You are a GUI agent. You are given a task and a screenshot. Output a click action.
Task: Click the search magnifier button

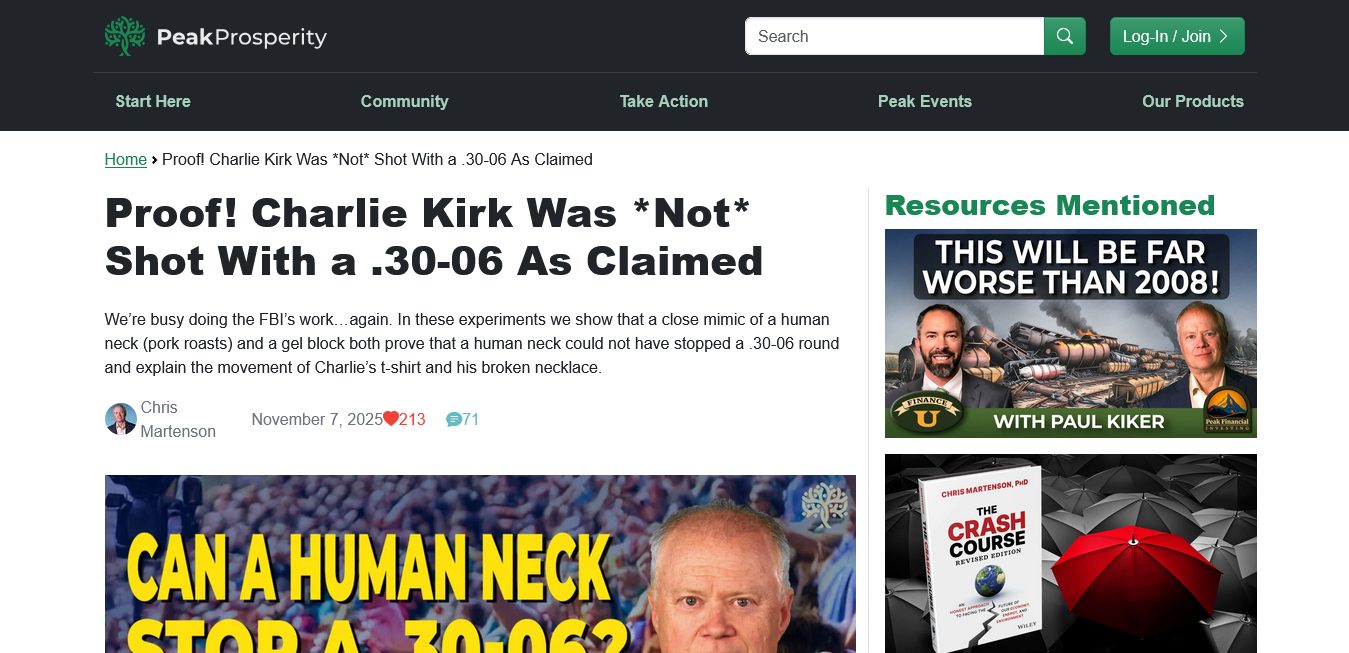click(1065, 36)
